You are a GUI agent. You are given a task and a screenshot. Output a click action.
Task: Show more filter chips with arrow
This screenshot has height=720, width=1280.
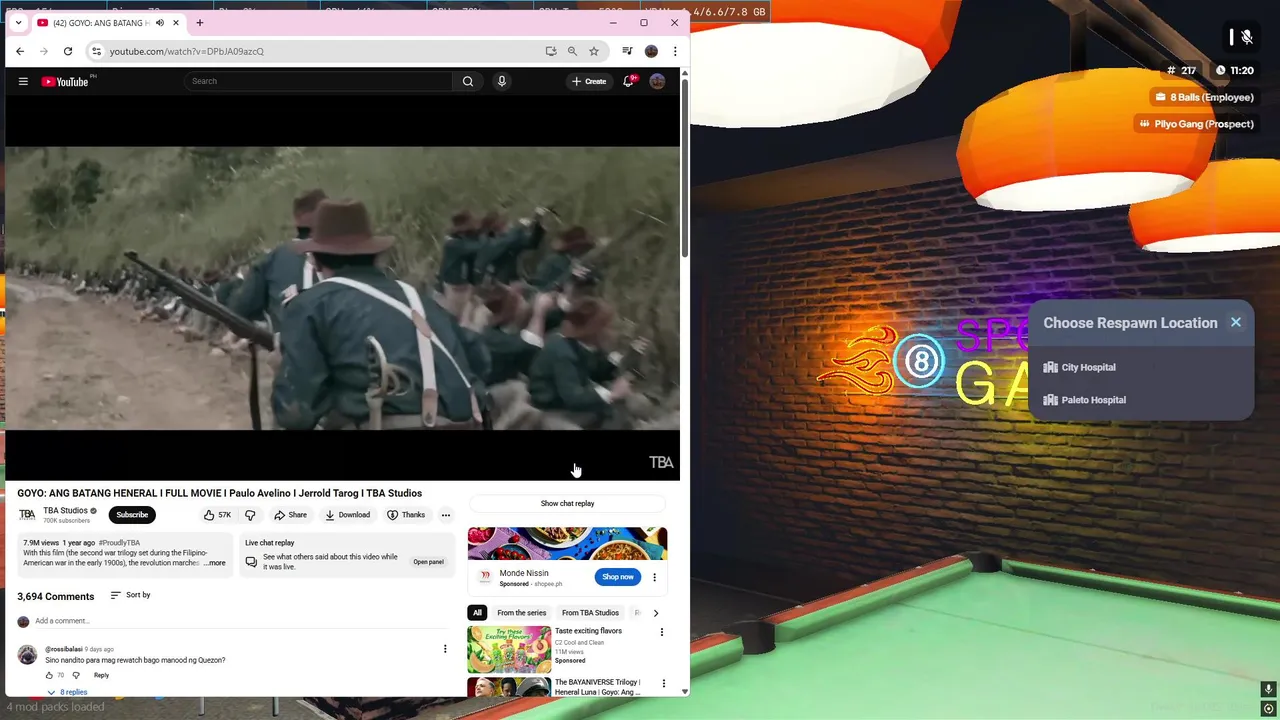pos(656,613)
